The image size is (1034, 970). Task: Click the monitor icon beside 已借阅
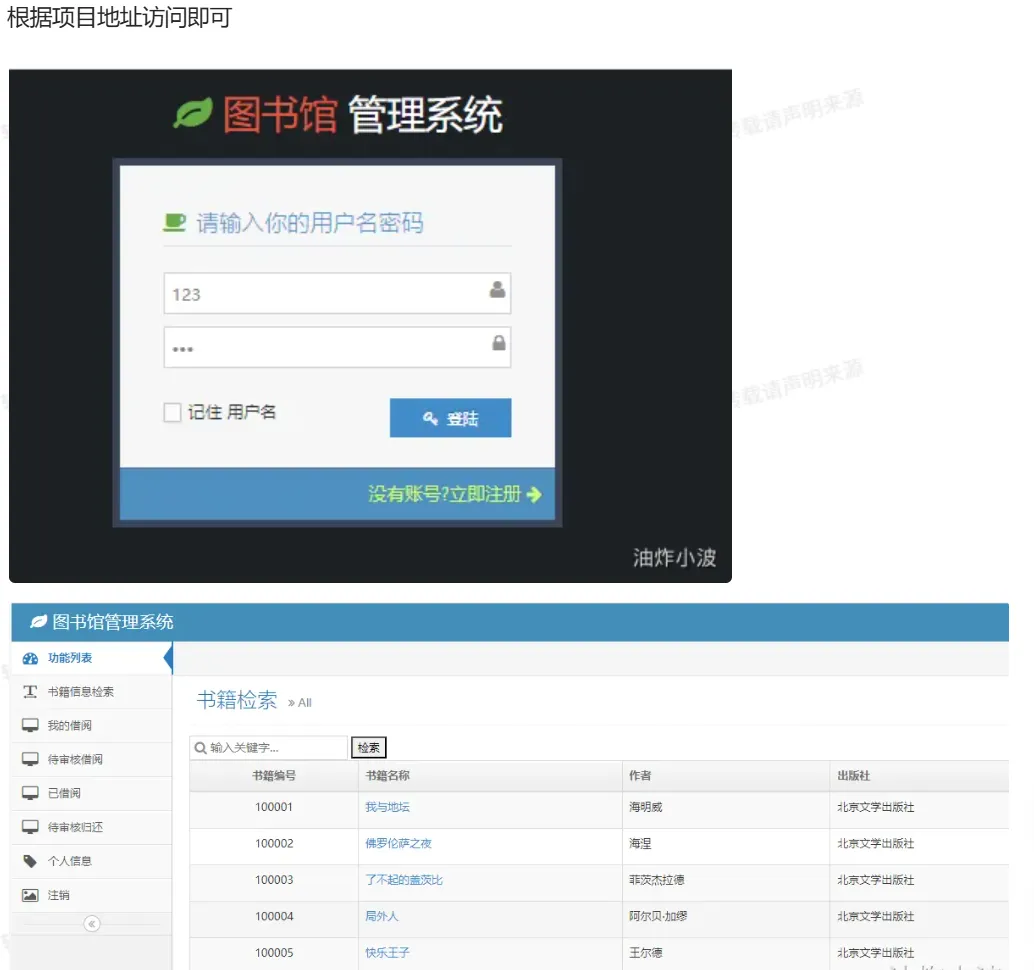(30, 793)
